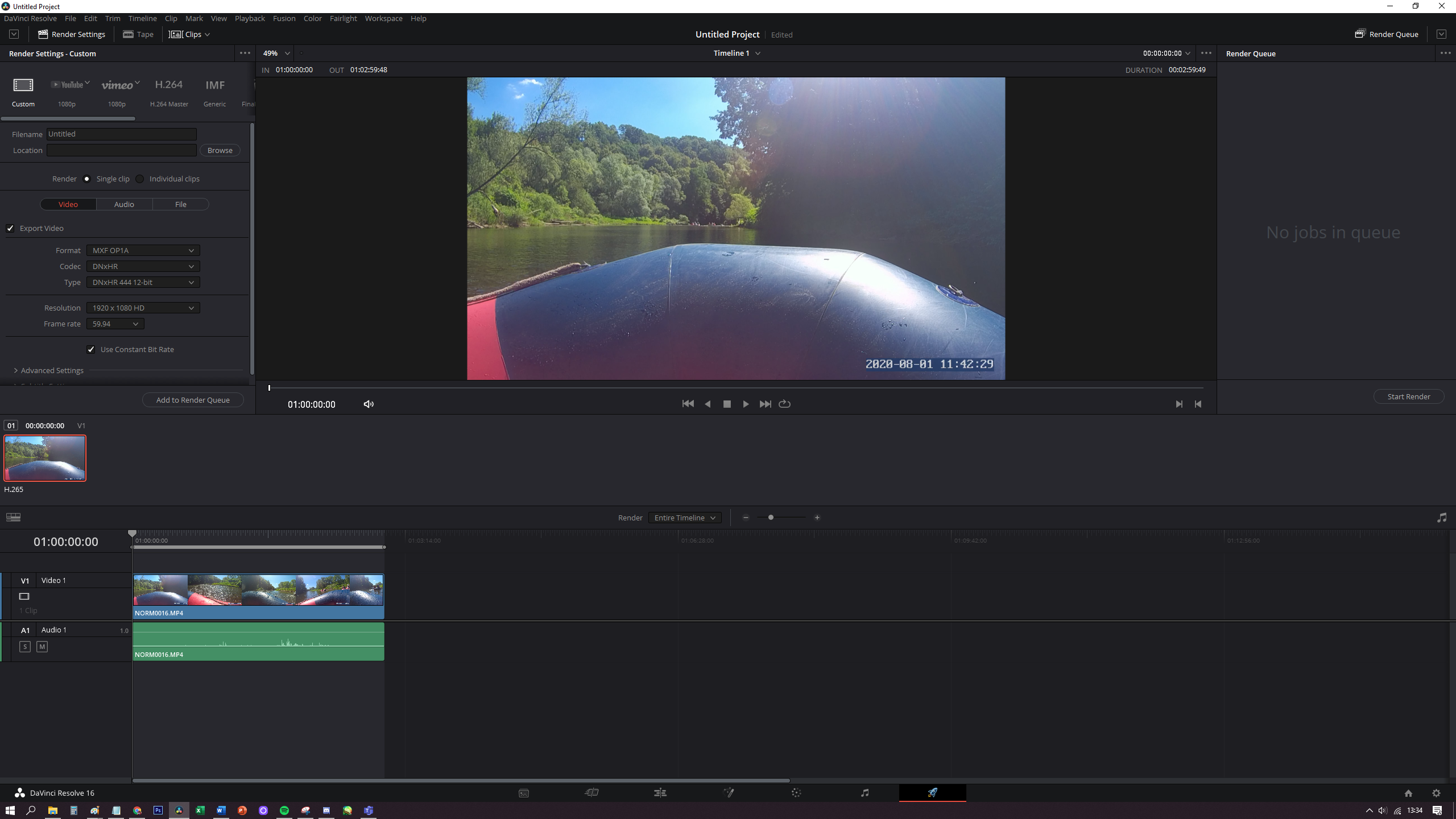This screenshot has height=819, width=1456.
Task: Switch to the Color page icon
Action: pyautogui.click(x=796, y=793)
